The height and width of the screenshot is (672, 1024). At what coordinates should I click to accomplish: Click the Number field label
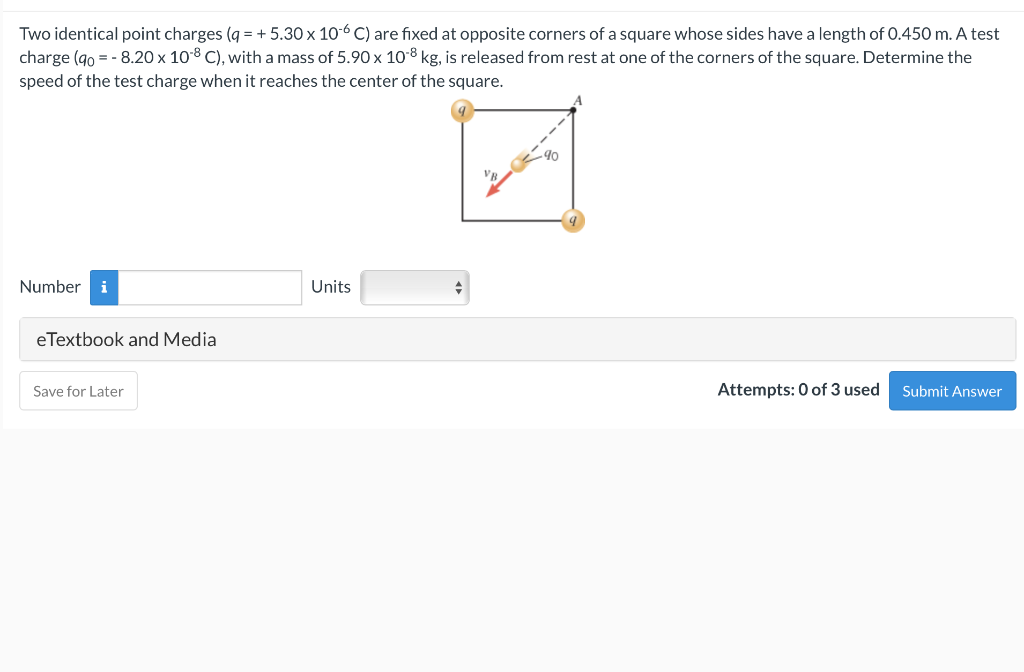(49, 287)
